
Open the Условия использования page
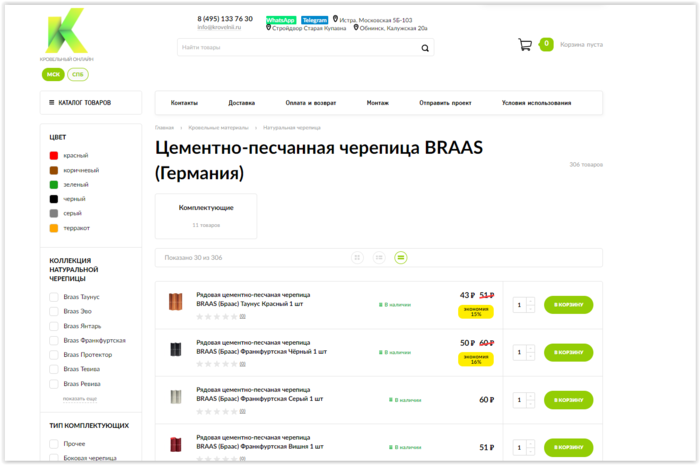(536, 103)
